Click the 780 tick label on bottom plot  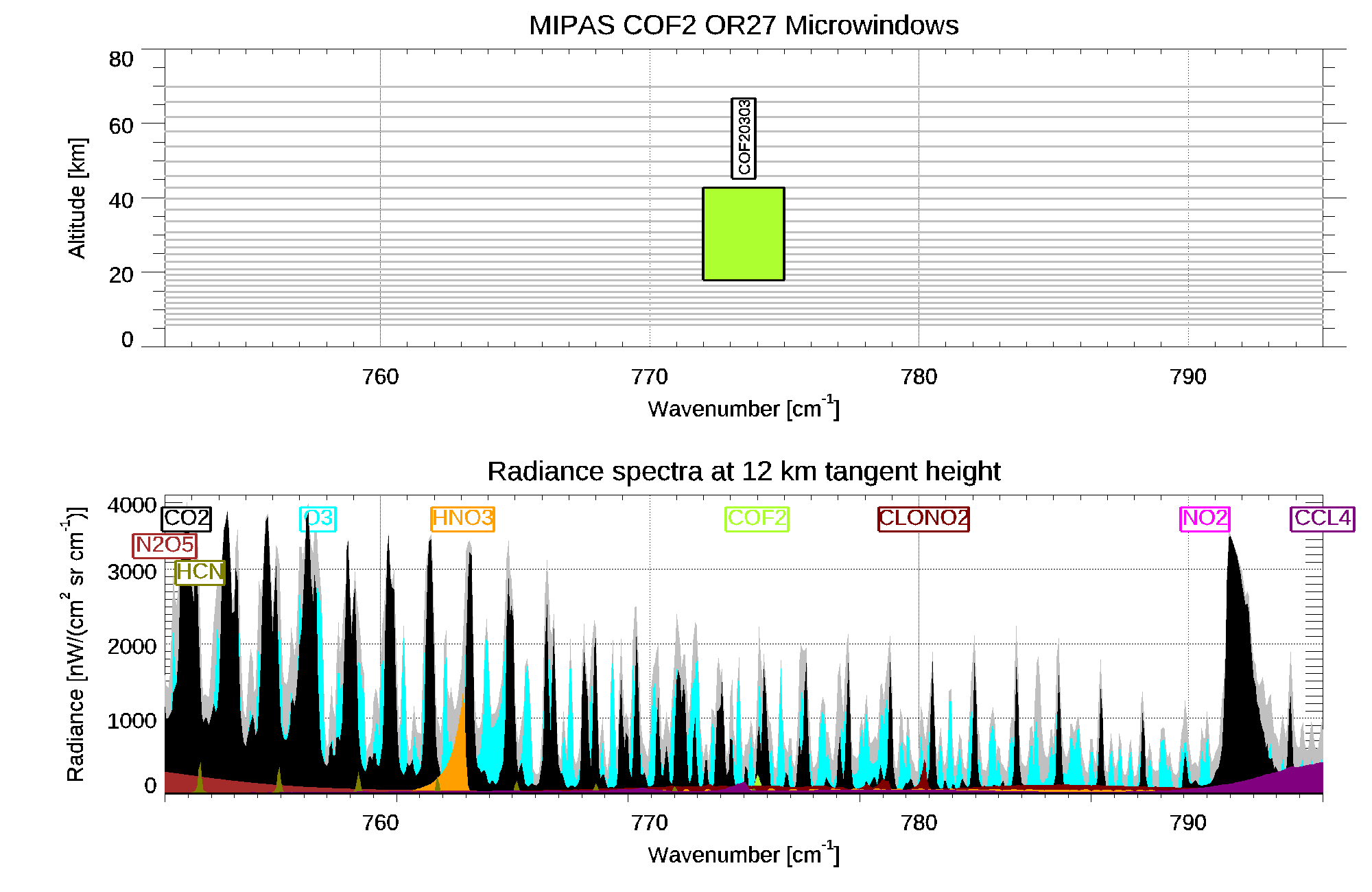coord(919,823)
